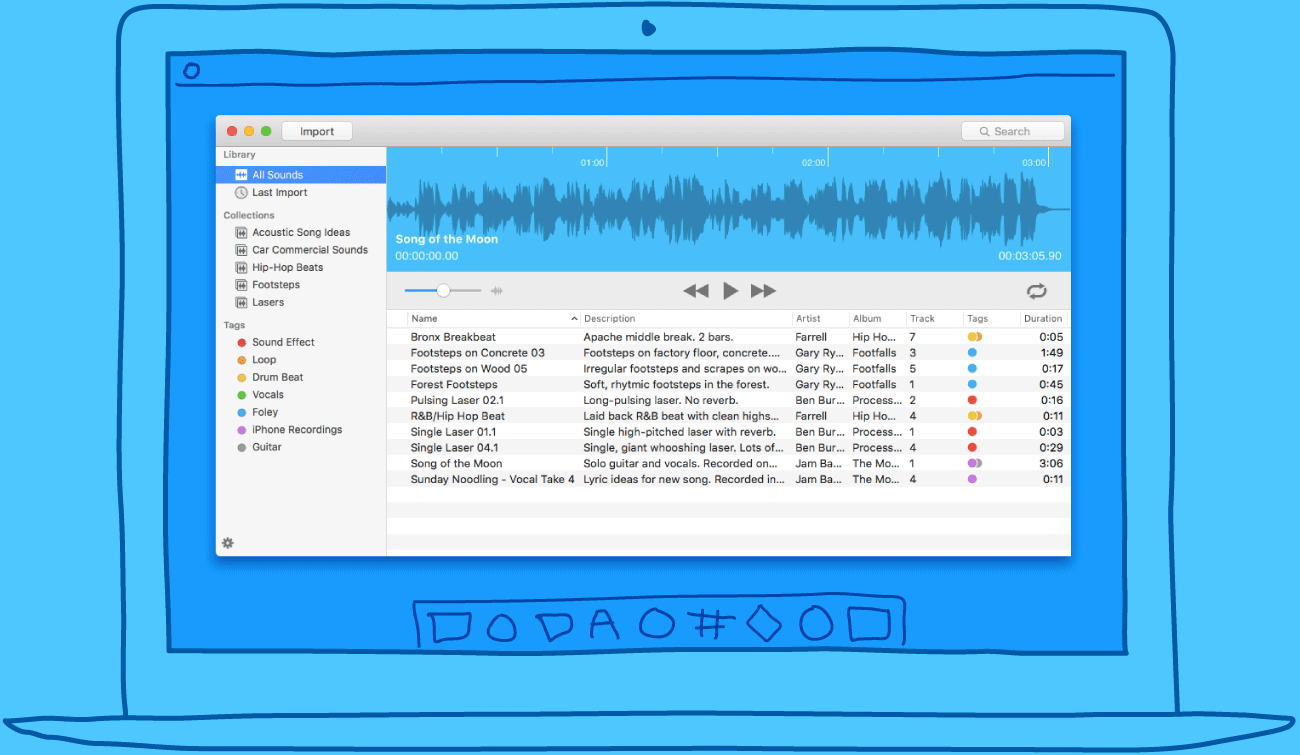The width and height of the screenshot is (1300, 755).
Task: Click the Bronx Breakbeat tag dots
Action: click(x=975, y=337)
